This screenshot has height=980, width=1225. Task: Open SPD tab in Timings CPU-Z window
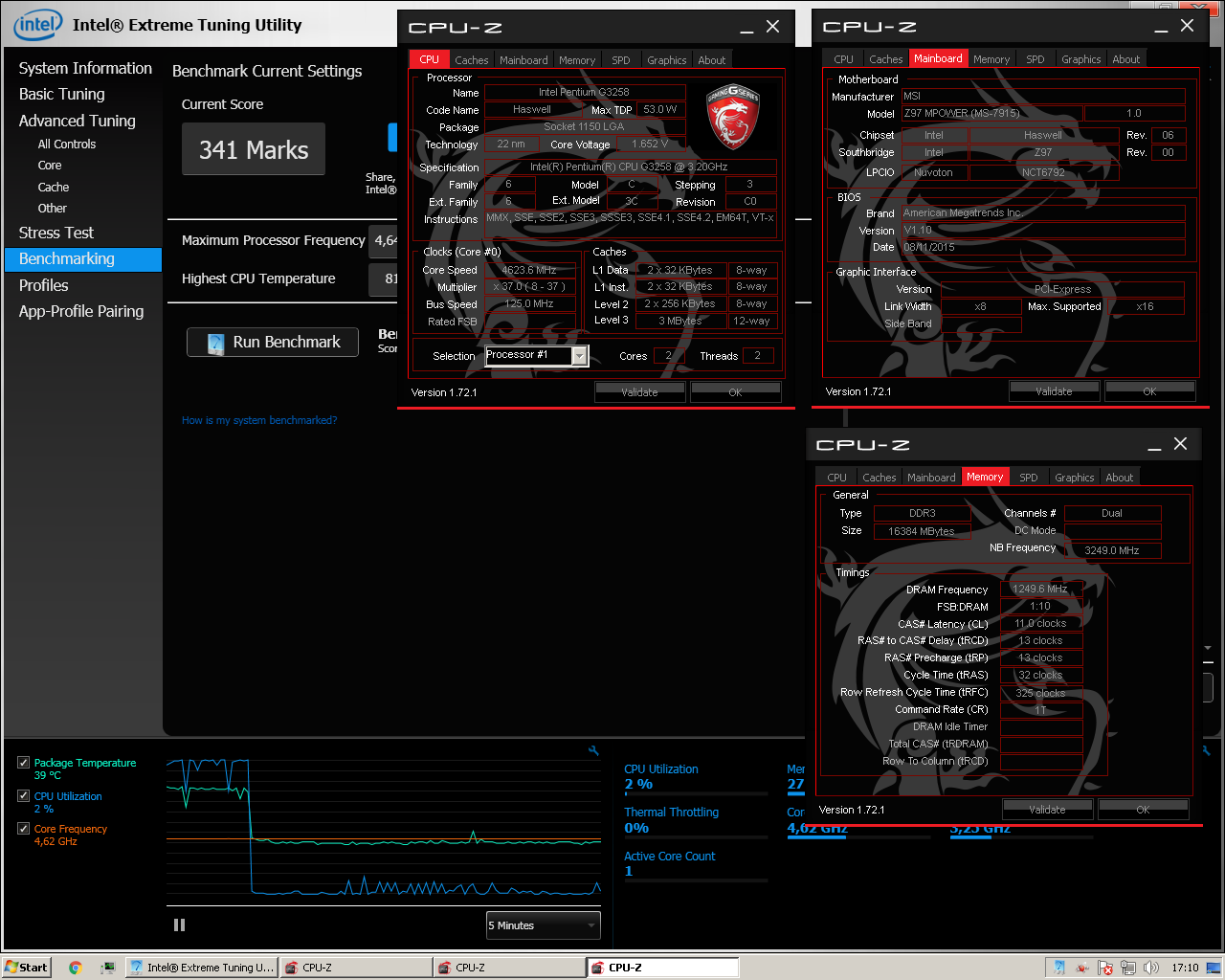click(x=1029, y=478)
